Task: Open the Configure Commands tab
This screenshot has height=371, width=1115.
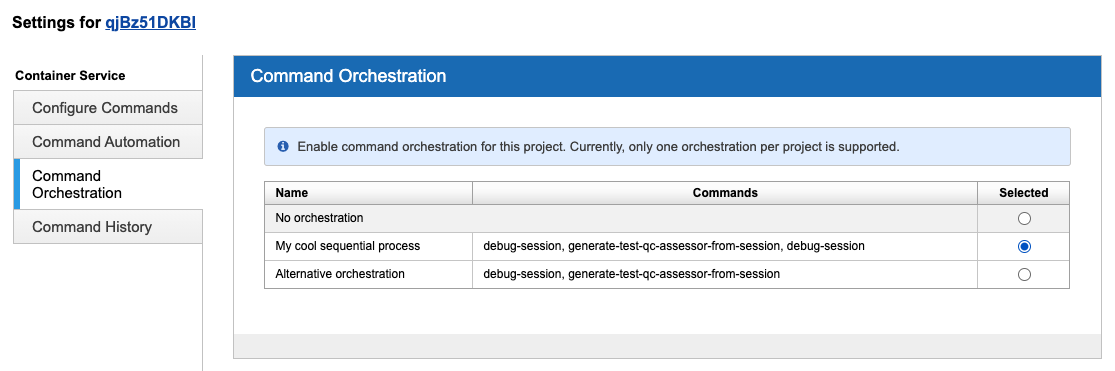Action: click(x=108, y=108)
